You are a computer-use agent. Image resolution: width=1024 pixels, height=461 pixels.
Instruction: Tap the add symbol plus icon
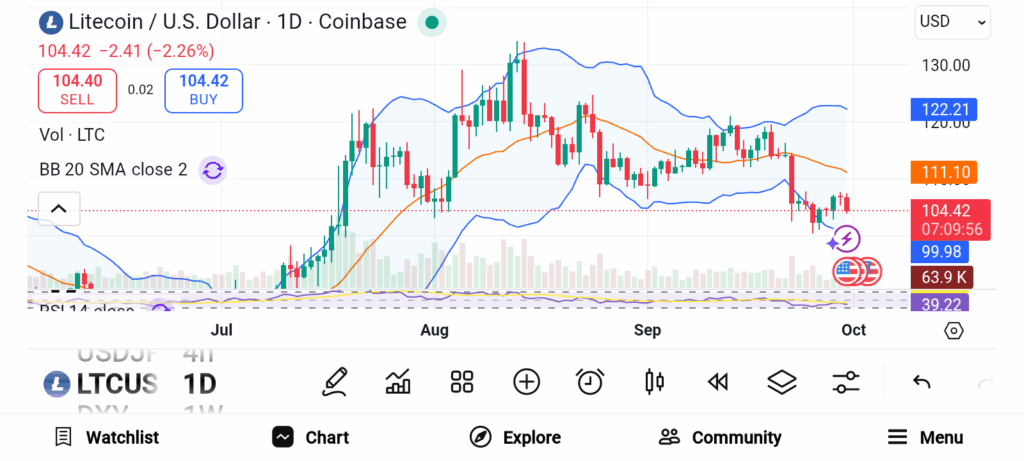[526, 381]
